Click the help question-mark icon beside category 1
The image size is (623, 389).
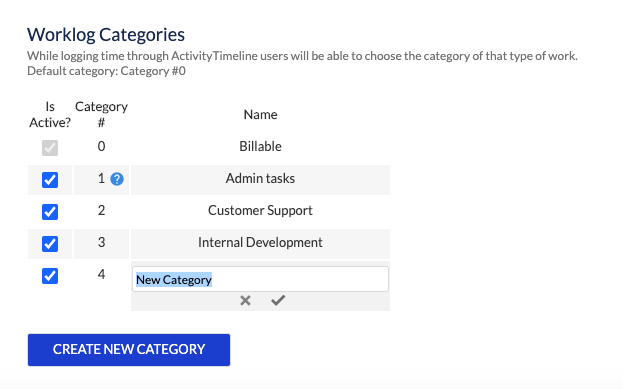coord(117,179)
